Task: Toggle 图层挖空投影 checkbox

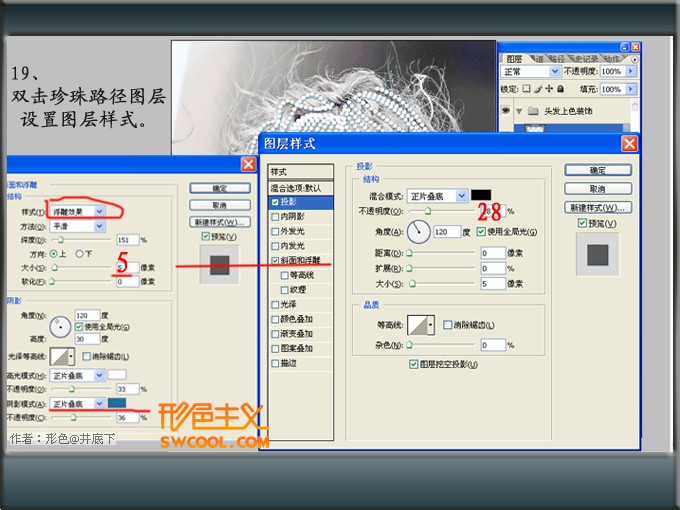Action: coord(413,364)
